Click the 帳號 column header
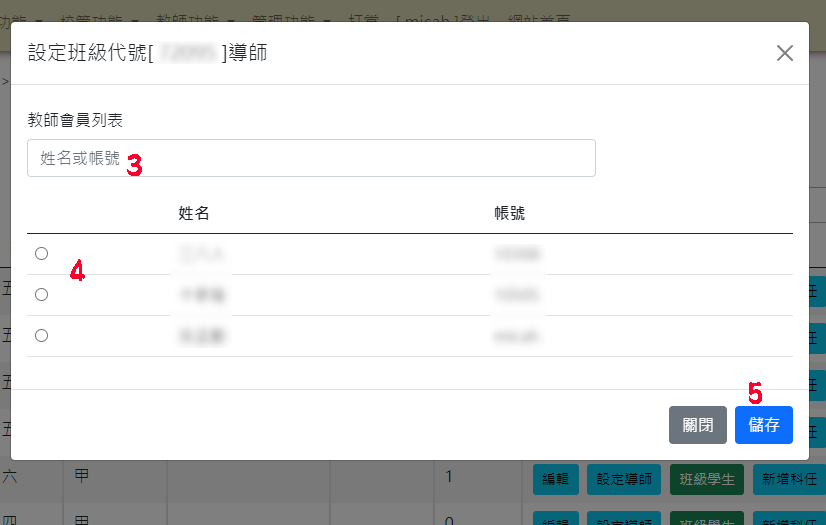 coord(509,213)
